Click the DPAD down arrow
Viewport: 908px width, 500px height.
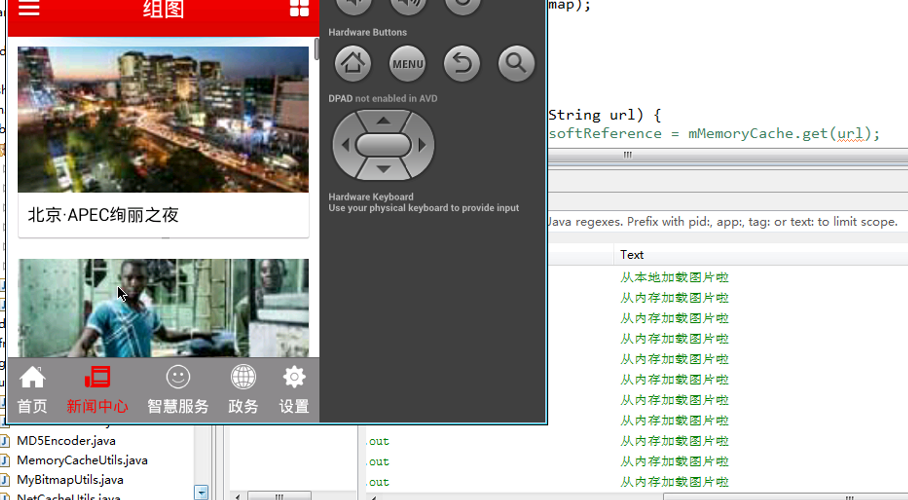[383, 169]
